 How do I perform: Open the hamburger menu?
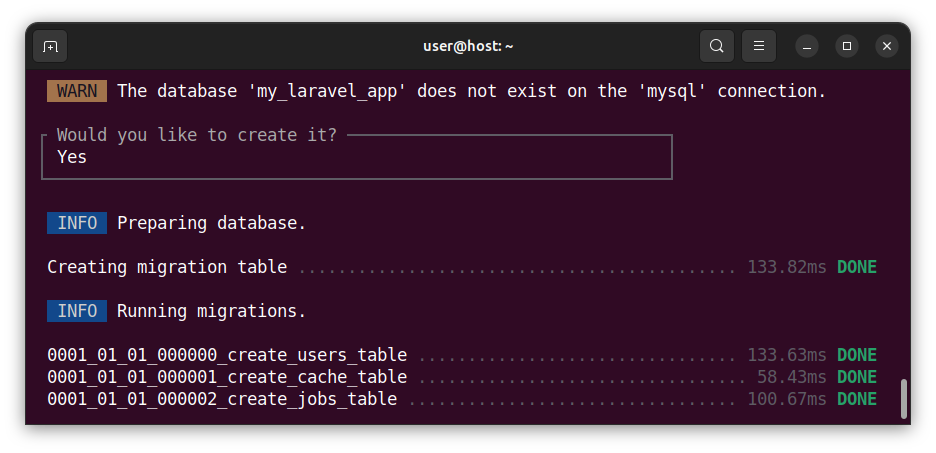point(759,46)
